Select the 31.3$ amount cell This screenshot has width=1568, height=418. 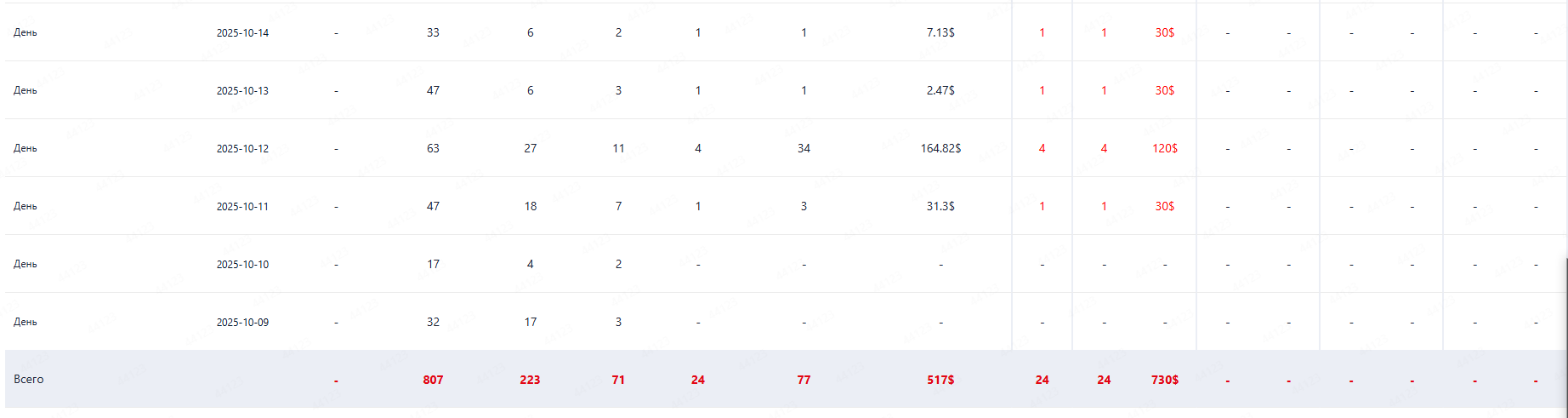[x=940, y=206]
